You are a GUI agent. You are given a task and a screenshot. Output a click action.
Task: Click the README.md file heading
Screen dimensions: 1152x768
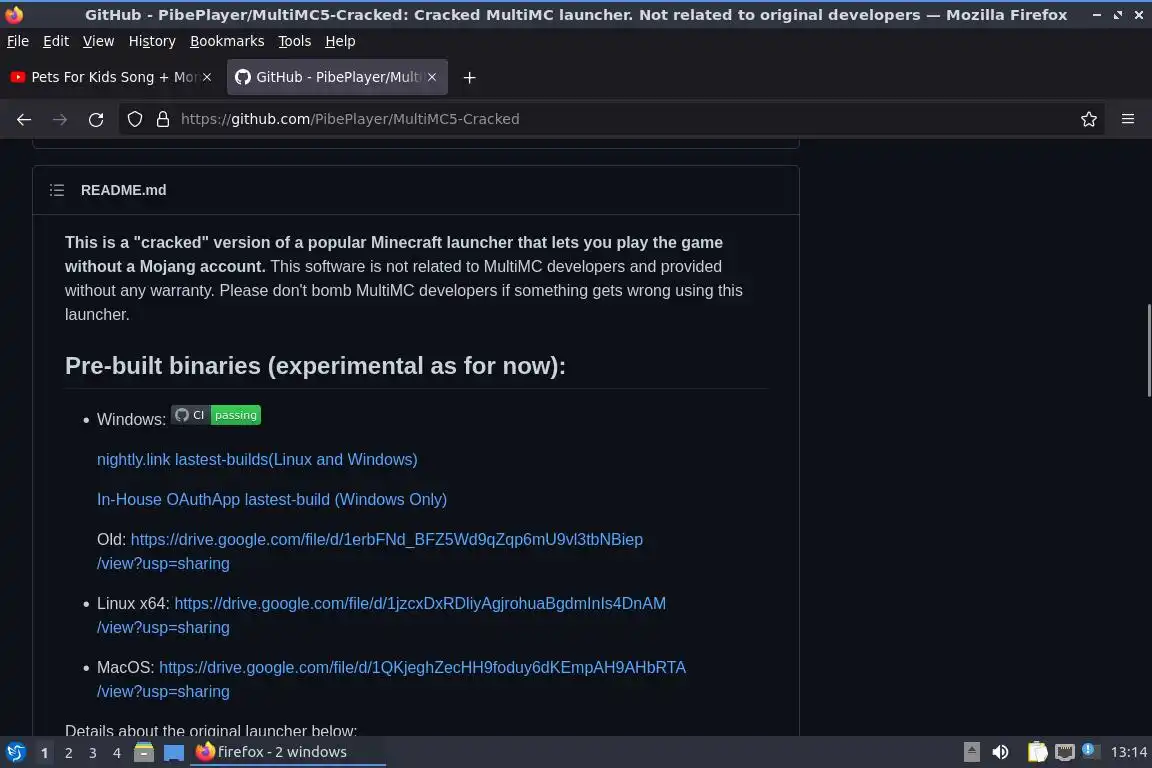[123, 190]
